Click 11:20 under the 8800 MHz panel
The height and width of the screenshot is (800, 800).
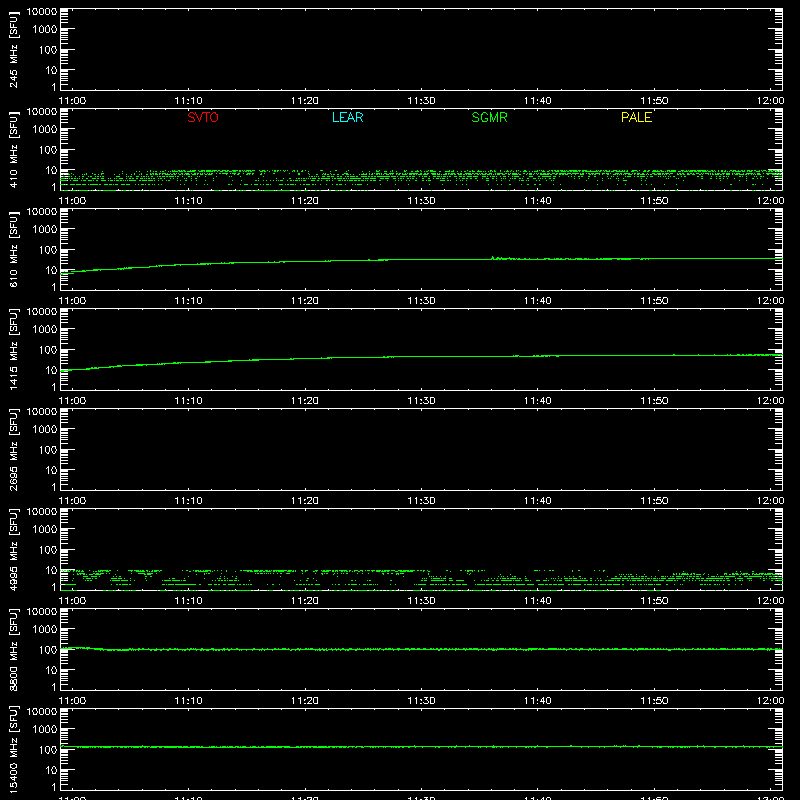click(x=305, y=701)
